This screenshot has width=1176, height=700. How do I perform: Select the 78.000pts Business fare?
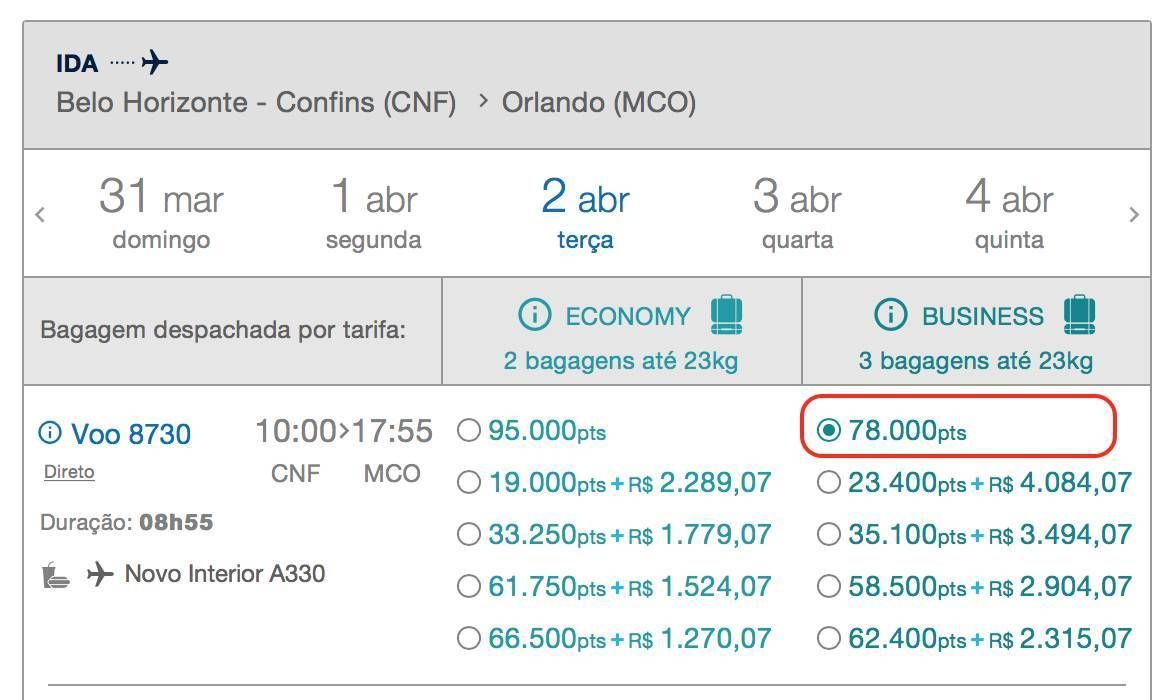(829, 431)
